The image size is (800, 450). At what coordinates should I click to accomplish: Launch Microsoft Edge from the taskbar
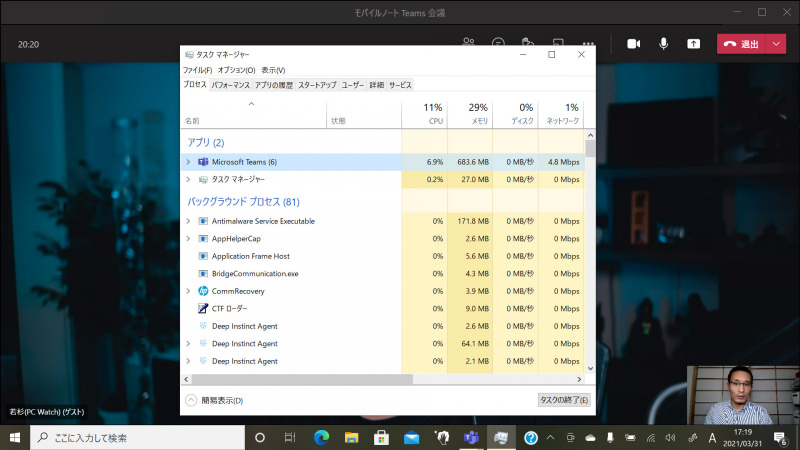(321, 438)
